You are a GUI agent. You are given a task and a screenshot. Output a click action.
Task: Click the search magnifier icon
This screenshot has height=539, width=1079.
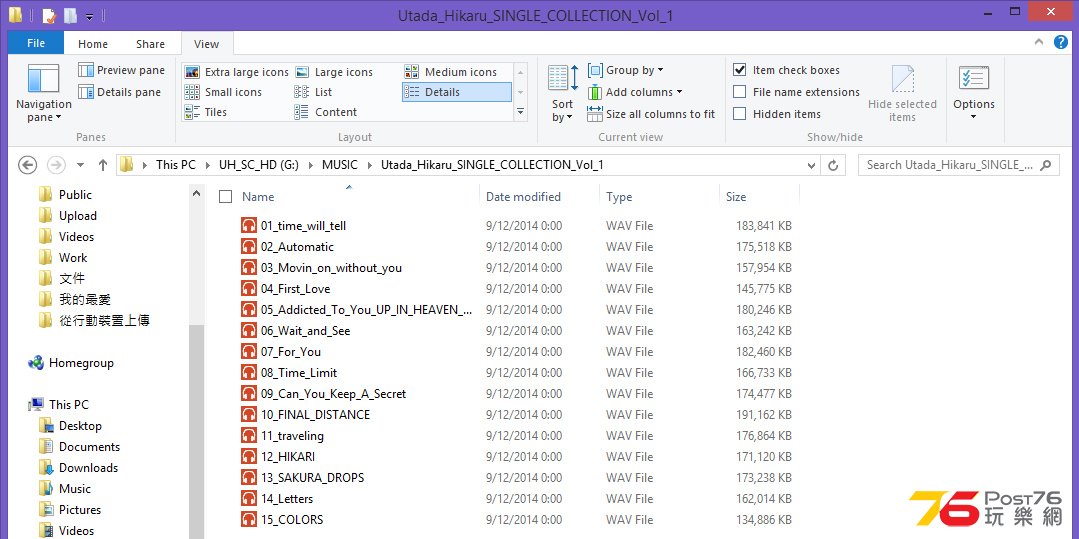pos(1046,165)
